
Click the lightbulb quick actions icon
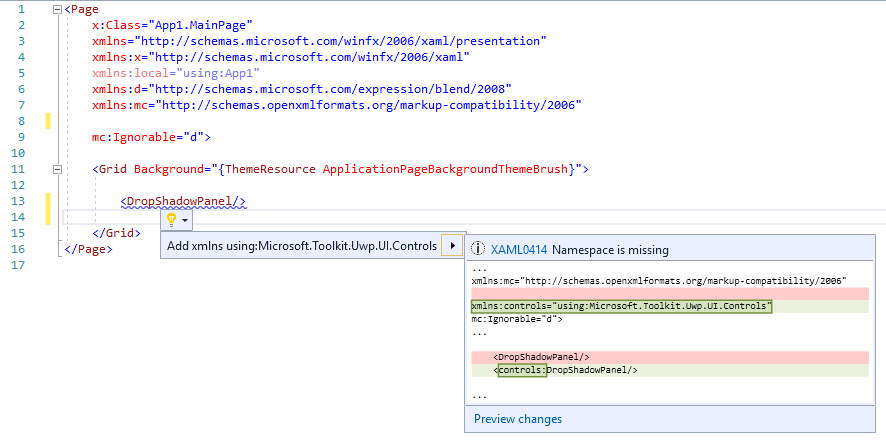point(171,218)
